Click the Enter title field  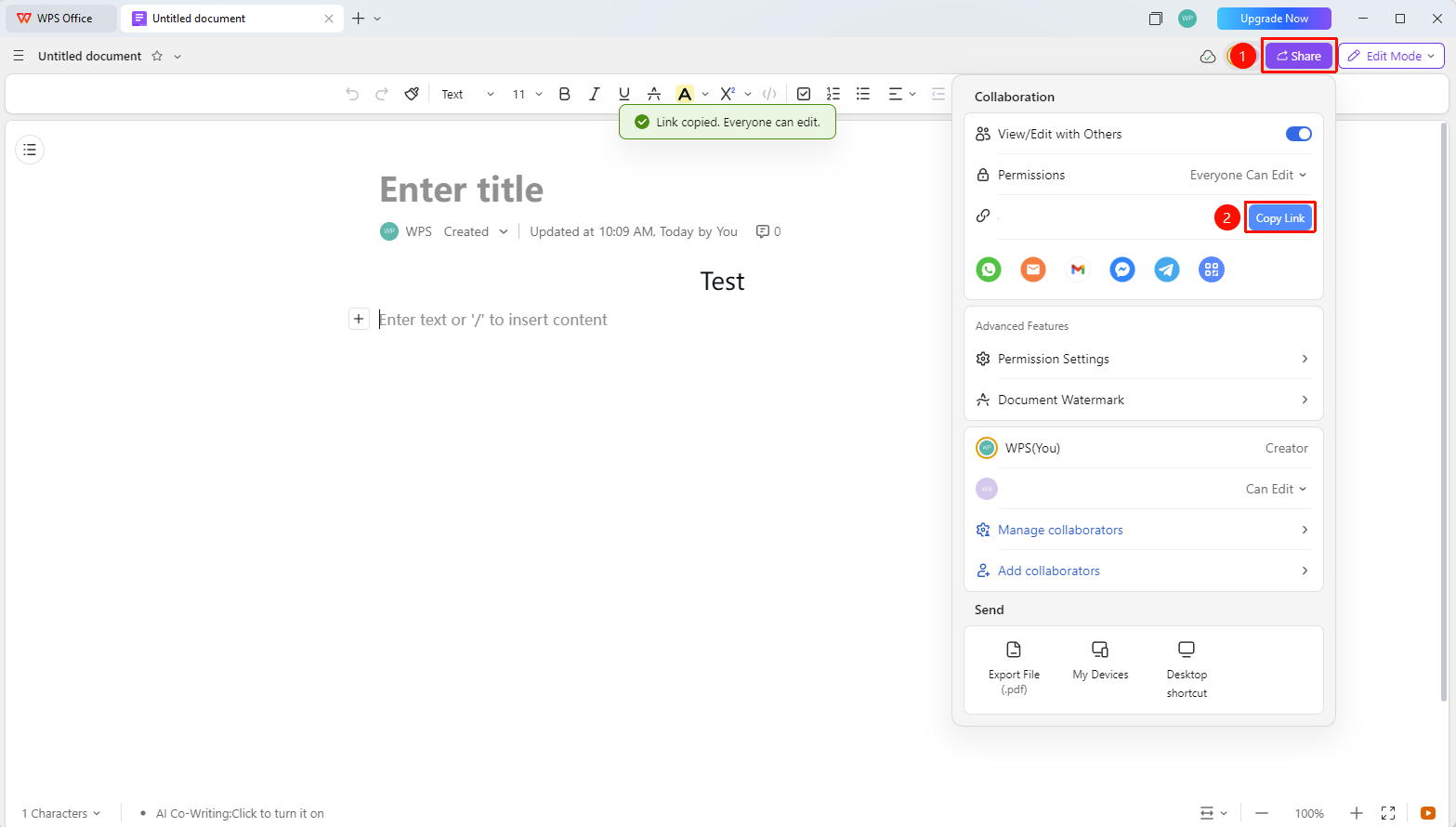pos(461,190)
